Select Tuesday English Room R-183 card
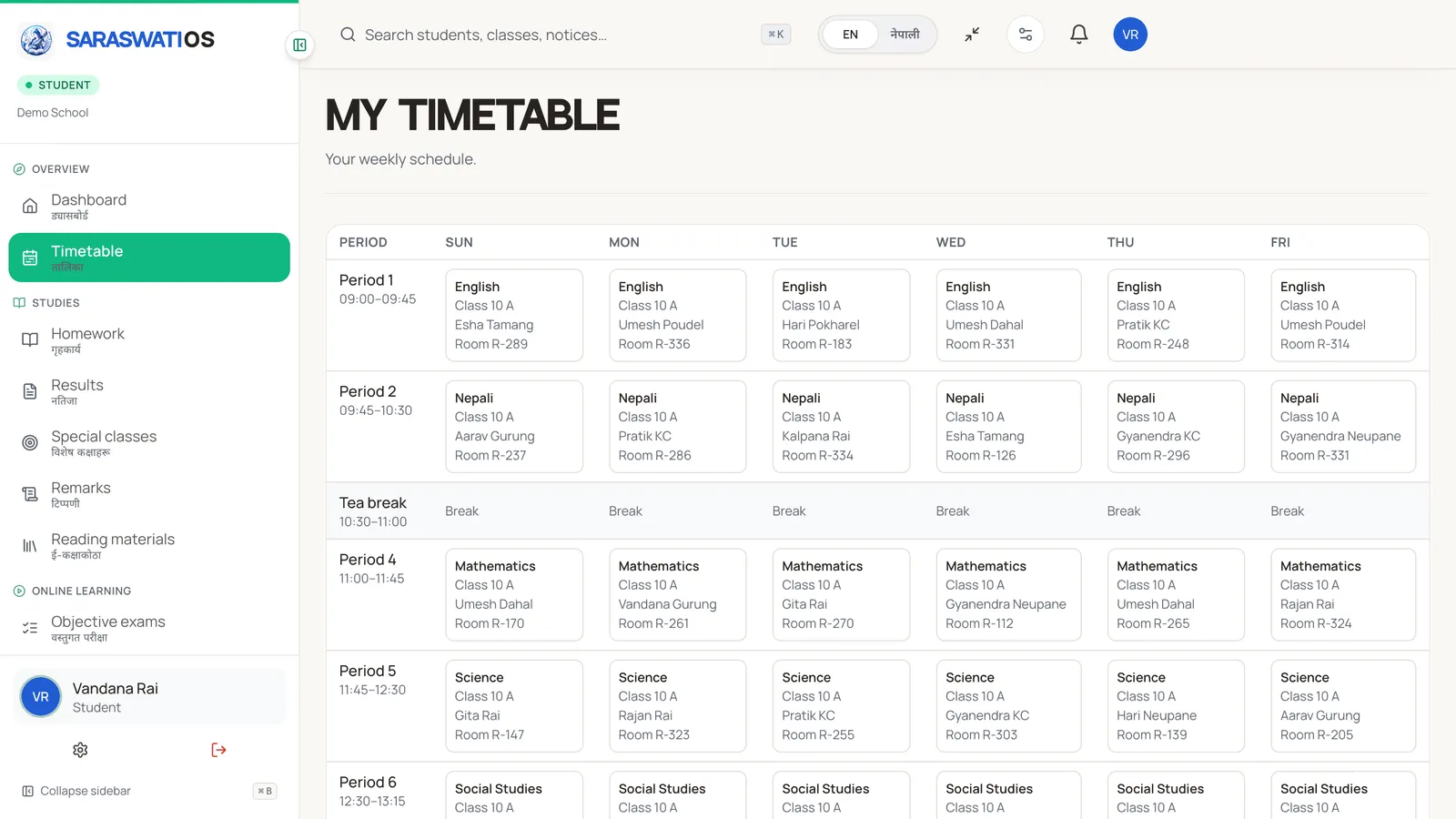1456x819 pixels. (x=841, y=315)
